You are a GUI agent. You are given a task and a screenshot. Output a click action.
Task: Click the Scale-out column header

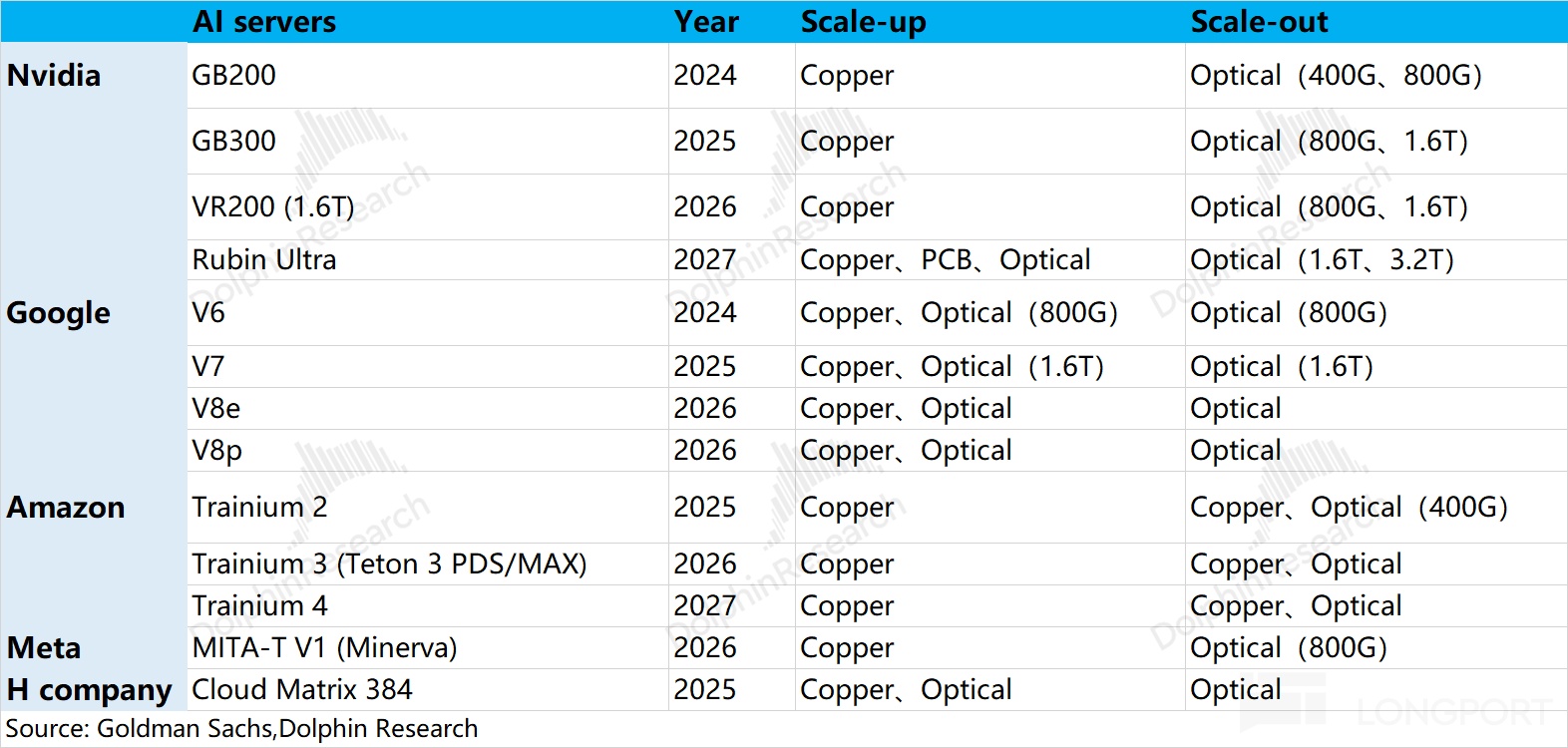pos(1259,22)
